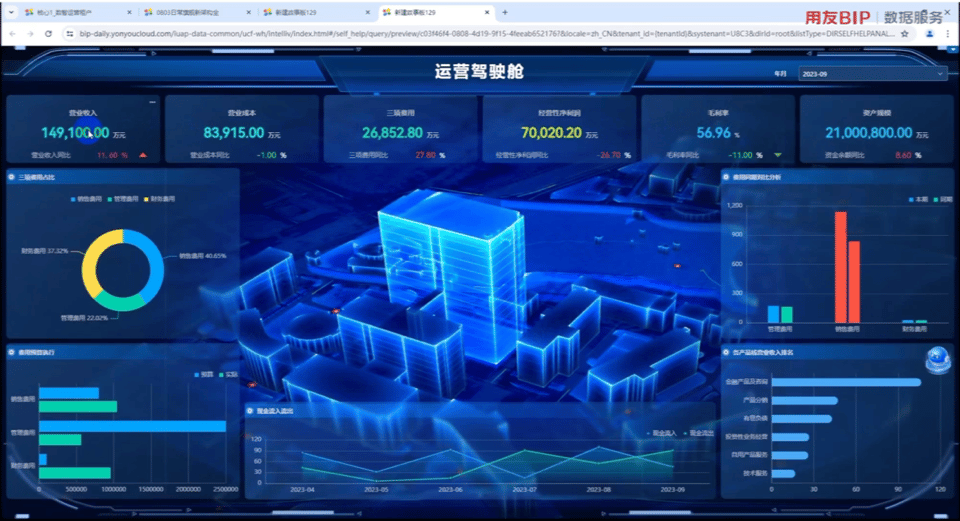Screen dimensions: 960x521
Task: Switch to the first browser tab
Action: [x=77, y=12]
